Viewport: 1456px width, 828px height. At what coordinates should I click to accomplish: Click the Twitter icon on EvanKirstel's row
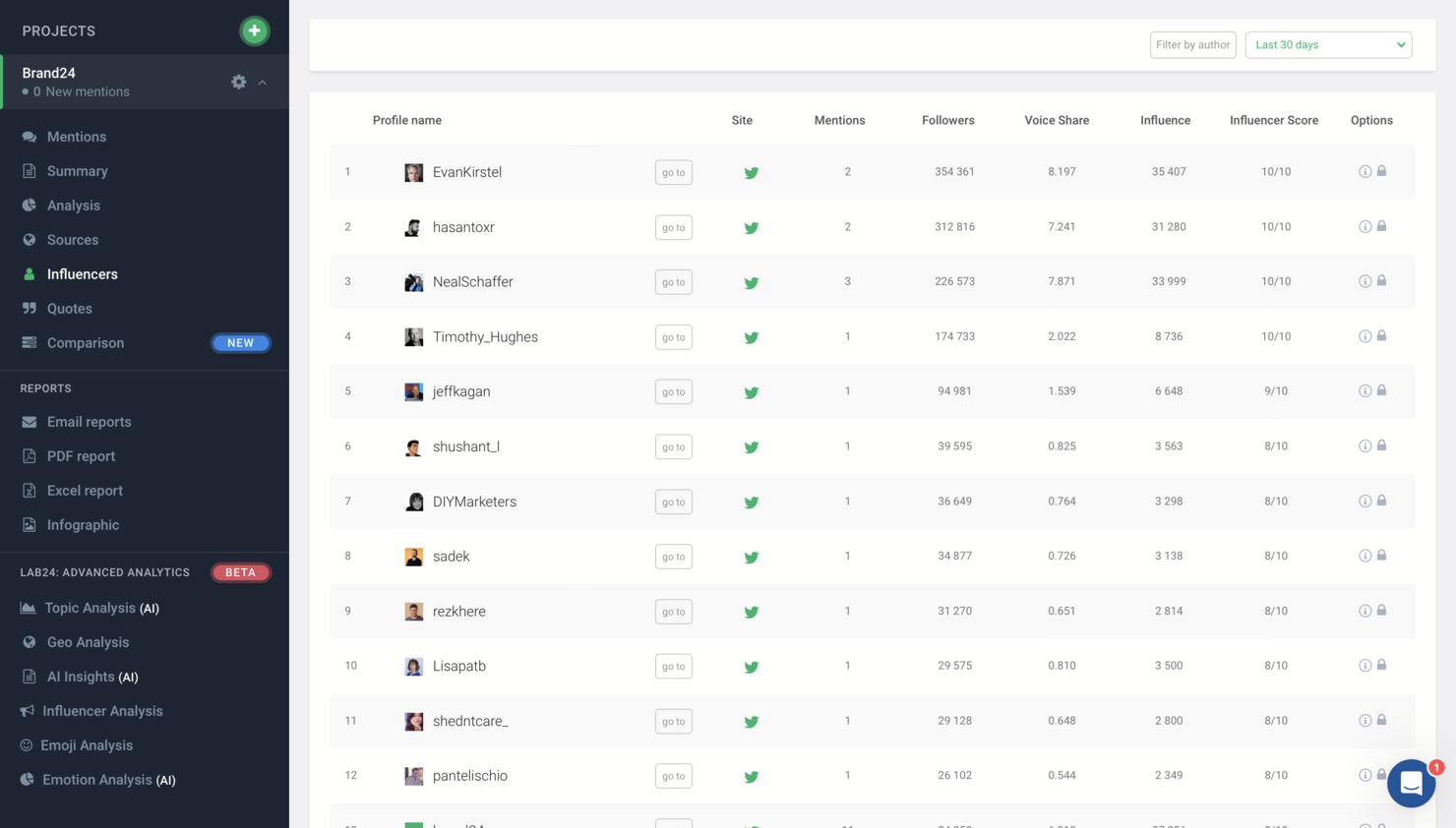[x=751, y=171]
